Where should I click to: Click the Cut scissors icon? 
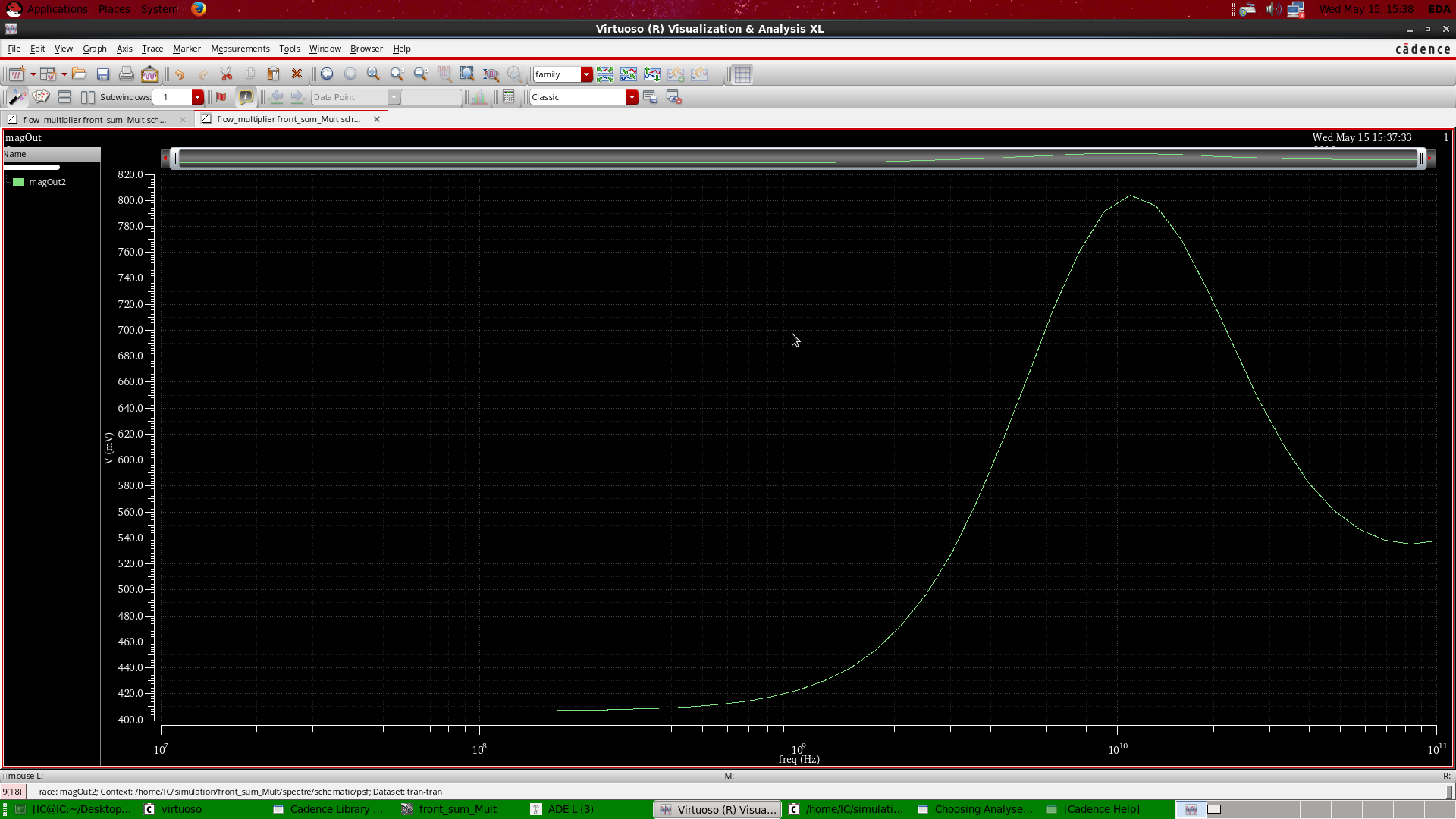click(226, 74)
